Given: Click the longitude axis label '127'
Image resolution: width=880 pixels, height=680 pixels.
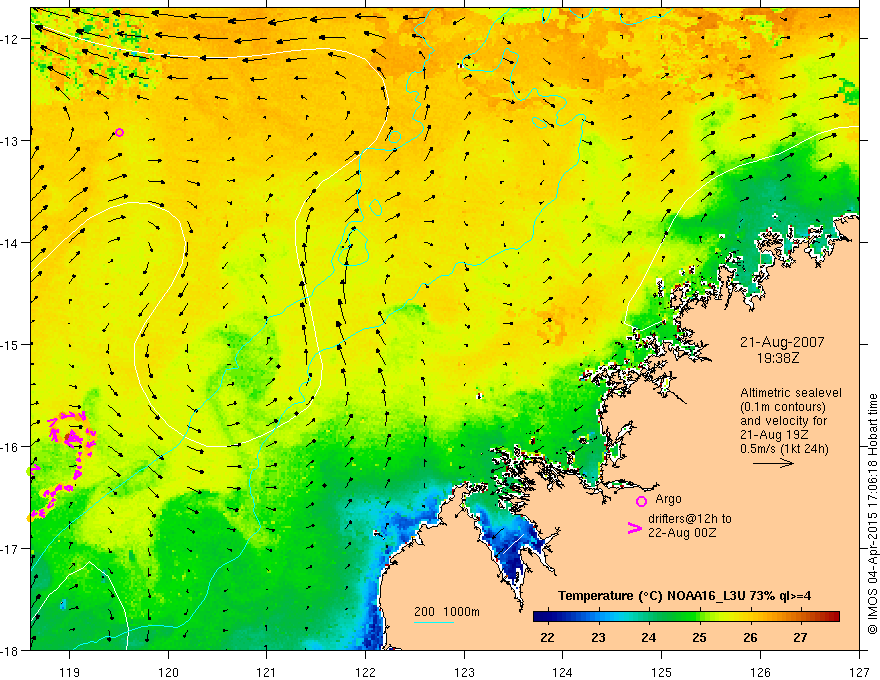Looking at the screenshot, I should [859, 672].
